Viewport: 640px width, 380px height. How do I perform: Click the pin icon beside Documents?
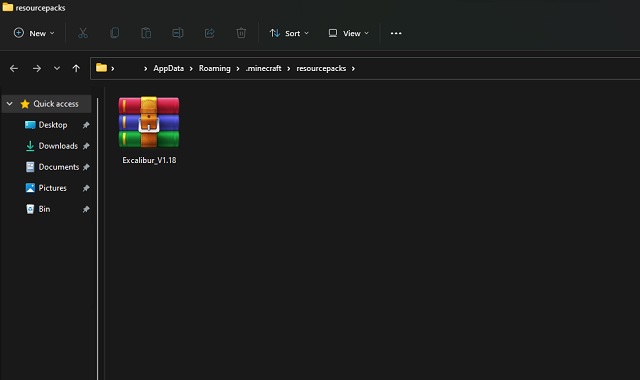(86, 167)
